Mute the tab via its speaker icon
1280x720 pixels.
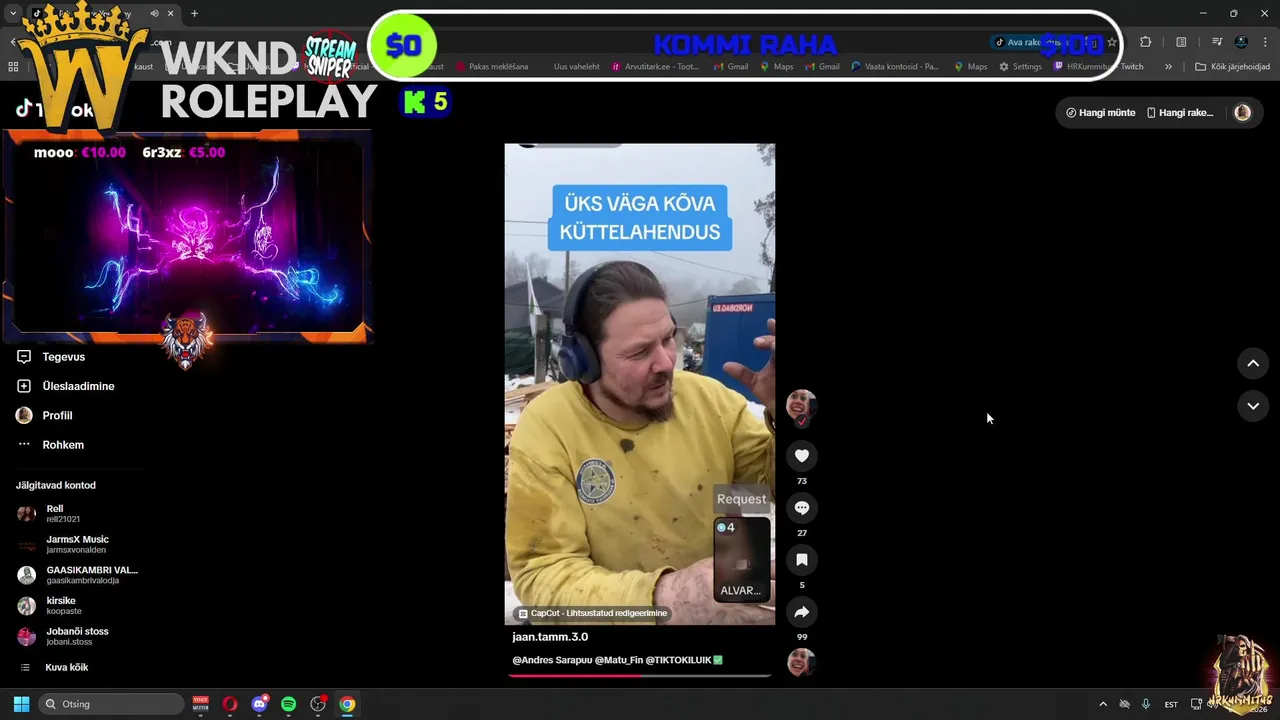tap(154, 13)
